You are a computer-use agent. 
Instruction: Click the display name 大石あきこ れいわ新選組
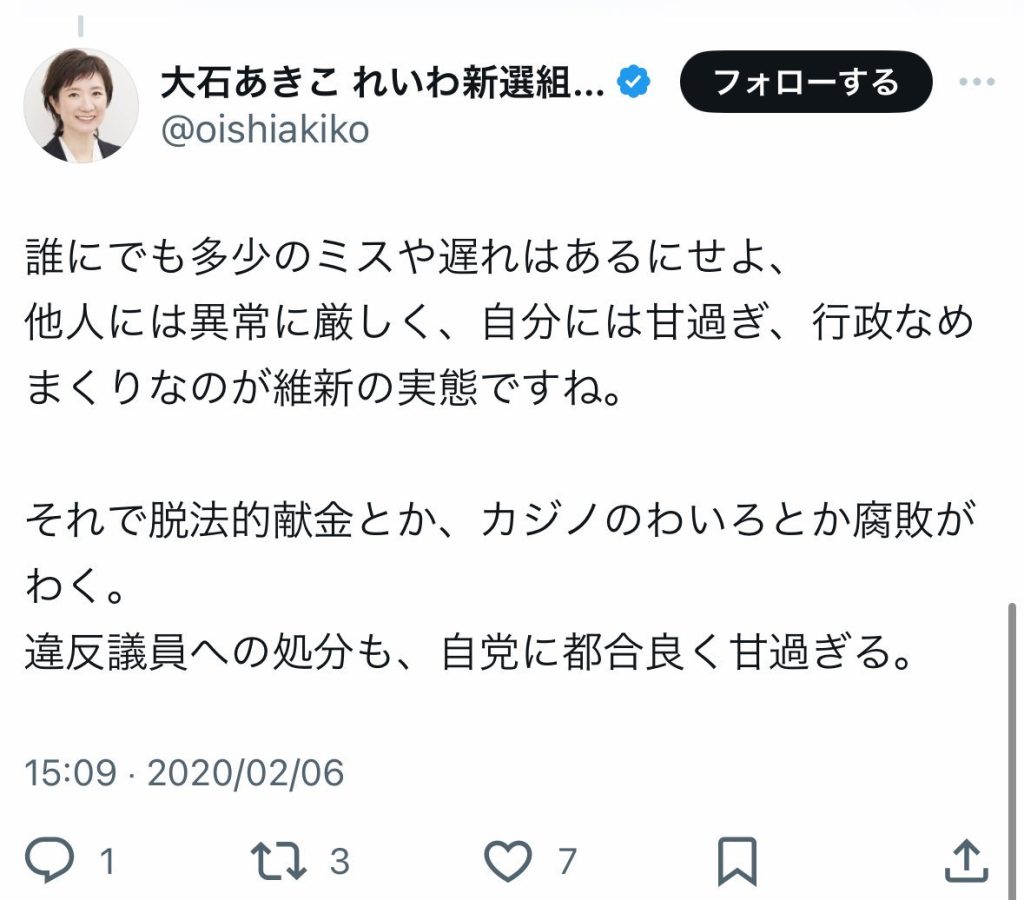pyautogui.click(x=383, y=83)
